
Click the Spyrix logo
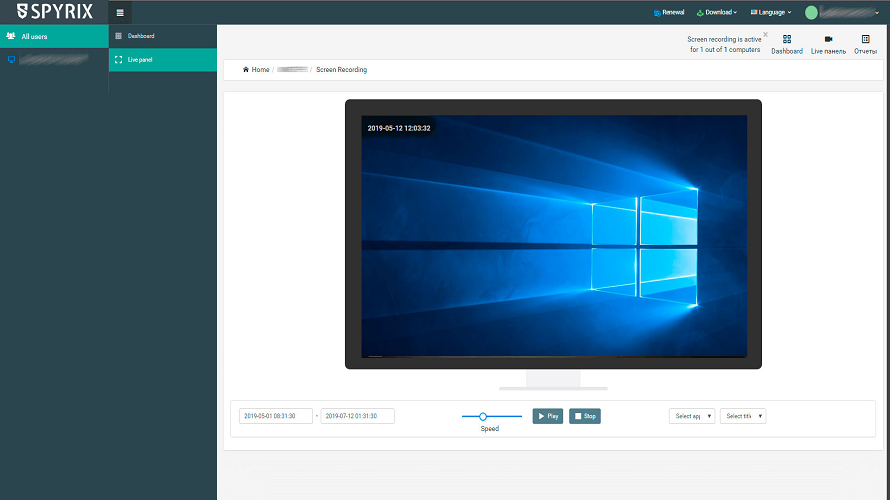[x=55, y=12]
